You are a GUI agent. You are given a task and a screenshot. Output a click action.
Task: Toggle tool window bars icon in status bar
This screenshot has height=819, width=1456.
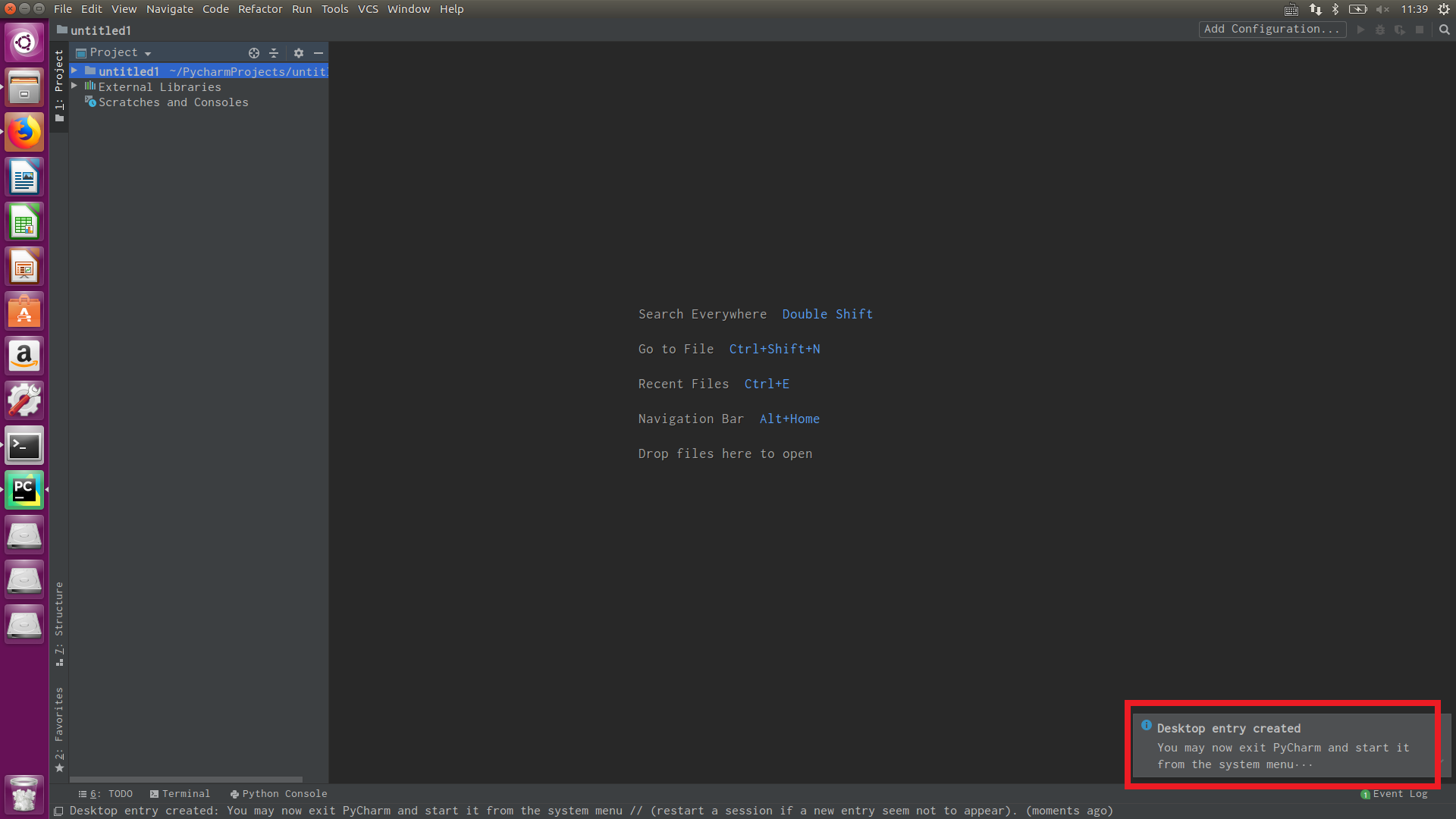(x=58, y=811)
